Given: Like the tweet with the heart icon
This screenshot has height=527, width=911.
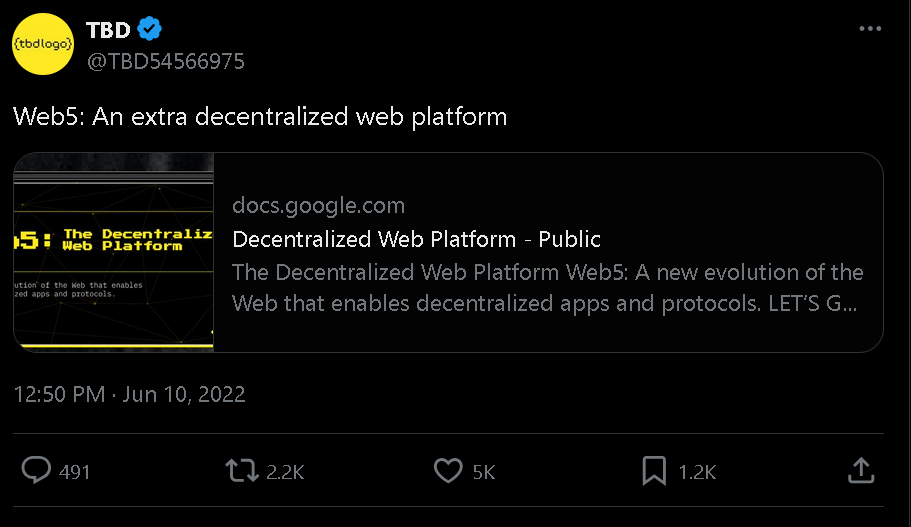Looking at the screenshot, I should 448,470.
